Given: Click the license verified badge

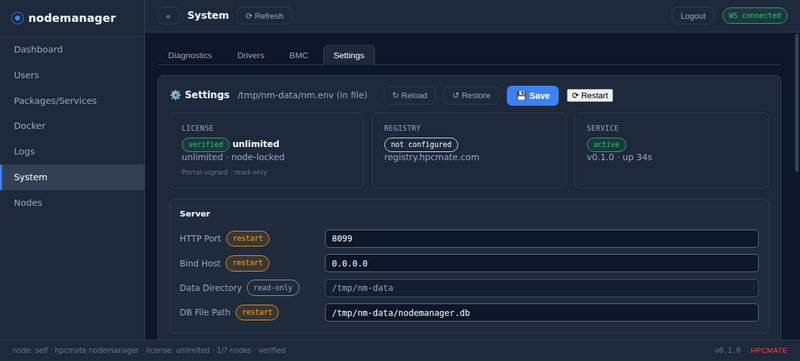Looking at the screenshot, I should pyautogui.click(x=206, y=144).
